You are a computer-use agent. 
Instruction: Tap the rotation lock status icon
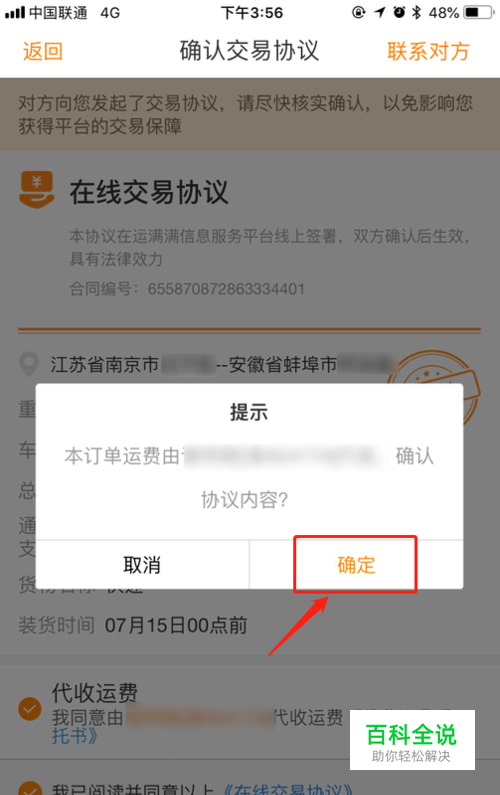pyautogui.click(x=359, y=12)
